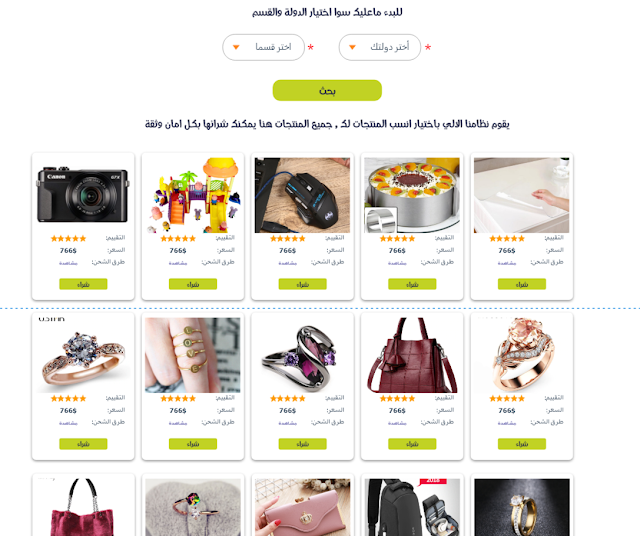Click the gaming mouse product image
This screenshot has height=536, width=640.
click(x=302, y=195)
